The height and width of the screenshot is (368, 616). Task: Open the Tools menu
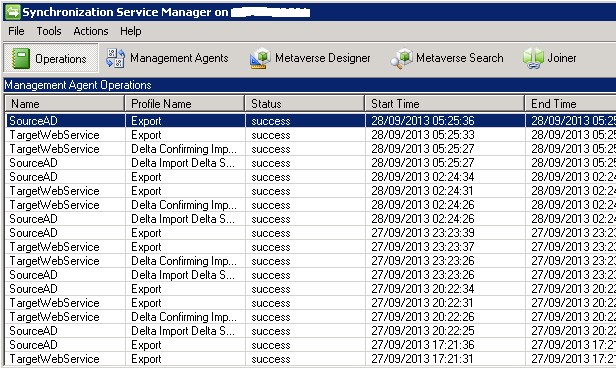click(49, 31)
